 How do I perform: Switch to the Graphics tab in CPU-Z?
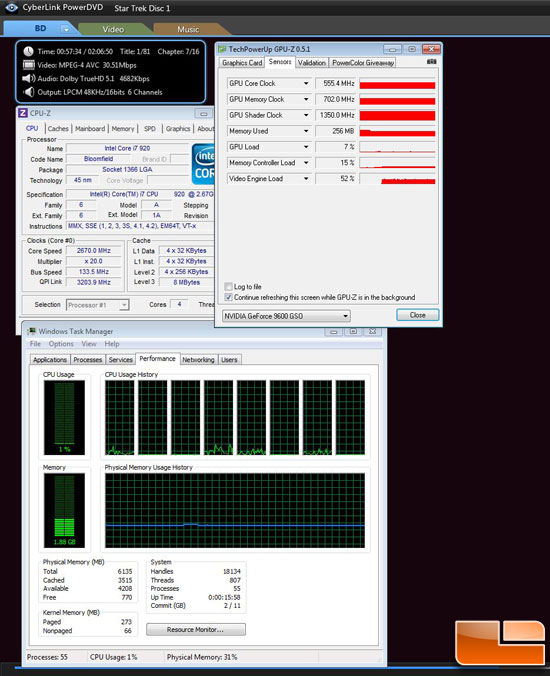tap(178, 128)
